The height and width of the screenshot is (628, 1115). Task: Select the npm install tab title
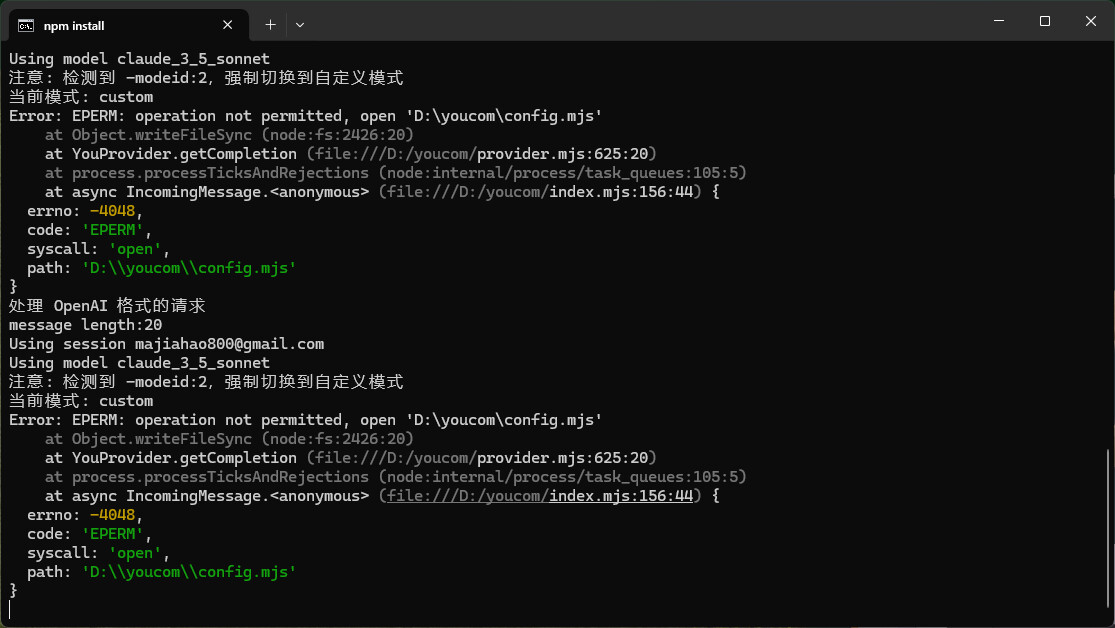74,25
